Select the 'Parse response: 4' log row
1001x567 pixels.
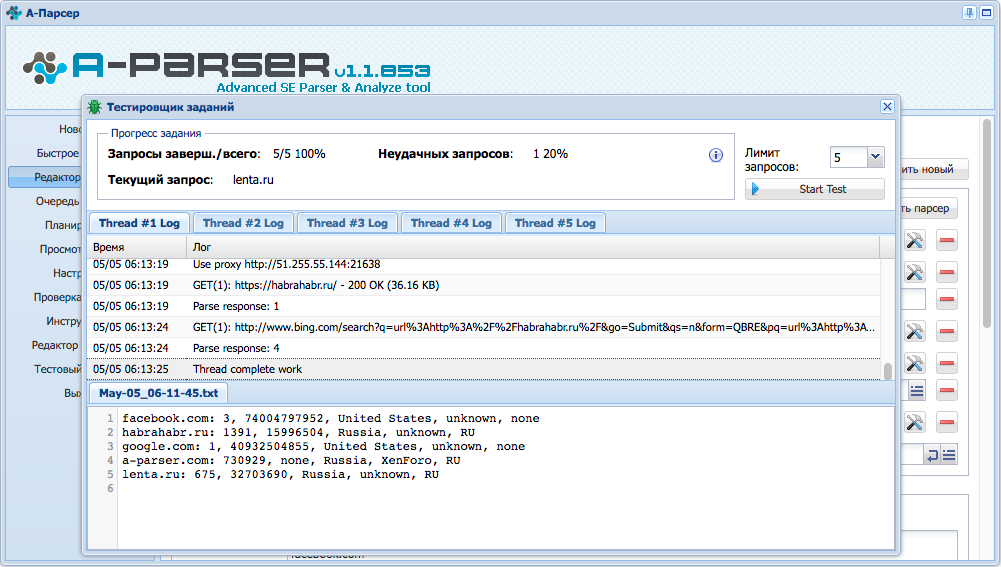pyautogui.click(x=484, y=348)
